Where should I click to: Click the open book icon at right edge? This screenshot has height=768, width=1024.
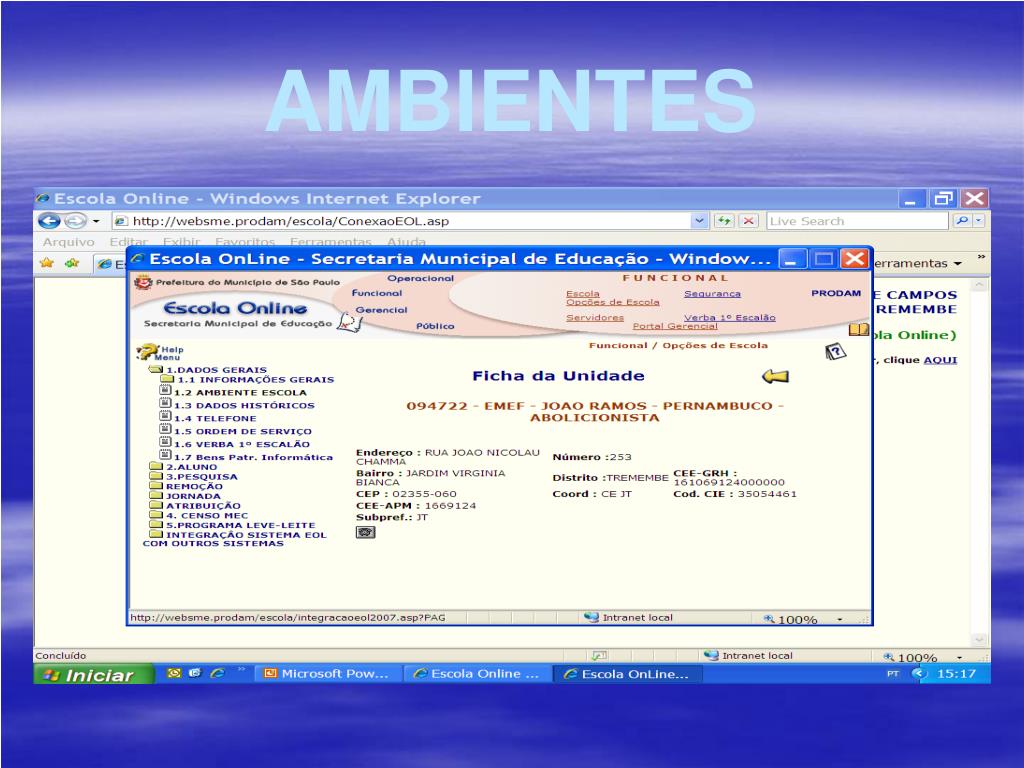tap(858, 330)
